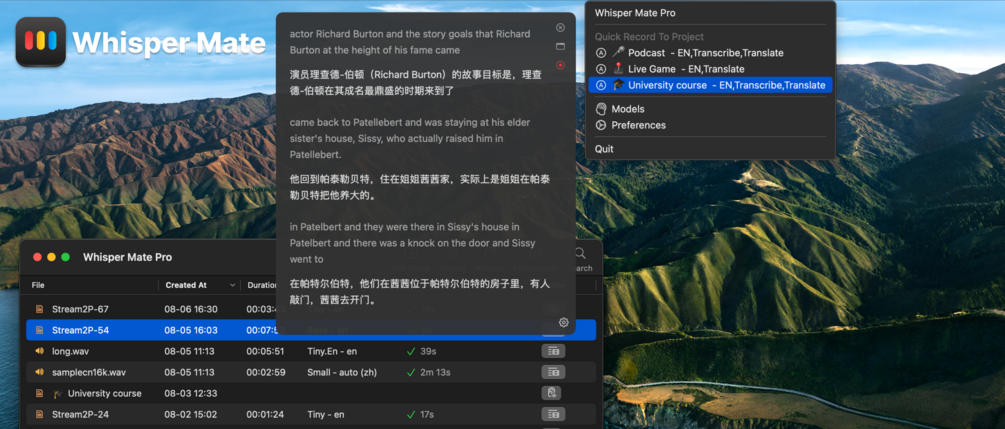Click the model cell Small - auto (zh)
This screenshot has height=429, width=1005.
pos(341,372)
